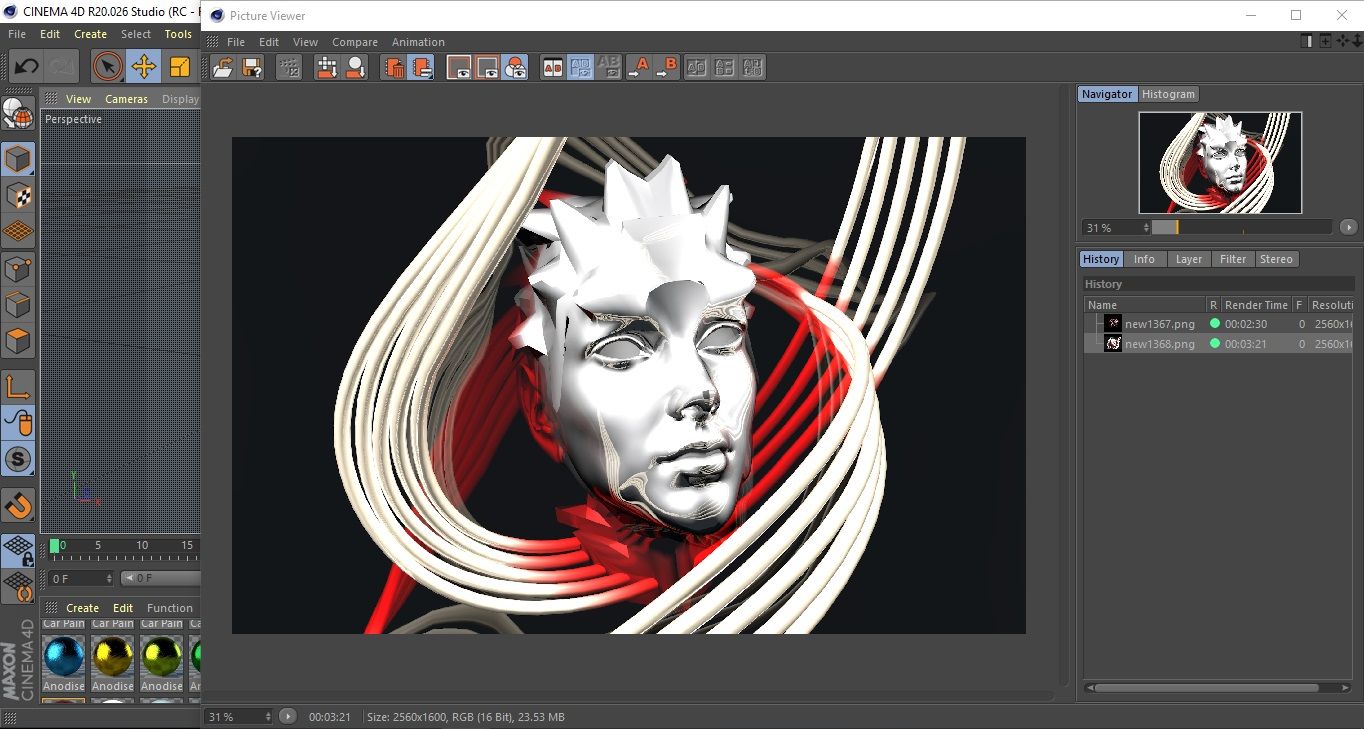The width and height of the screenshot is (1364, 729).
Task: Enable Model mode cube icon
Action: click(18, 159)
